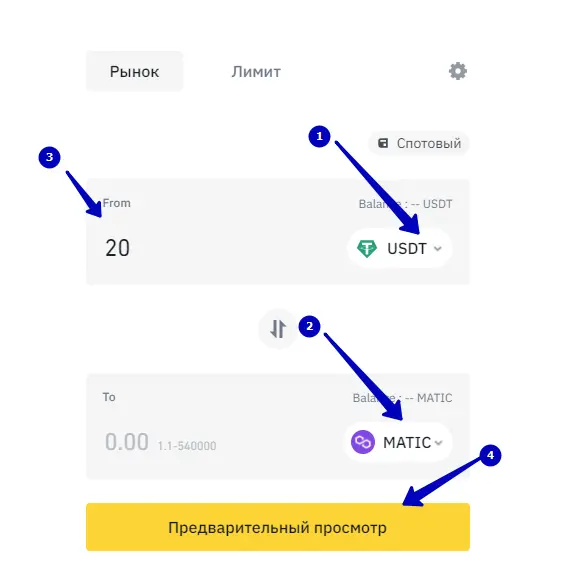Click the Balance MATIC label

click(402, 398)
